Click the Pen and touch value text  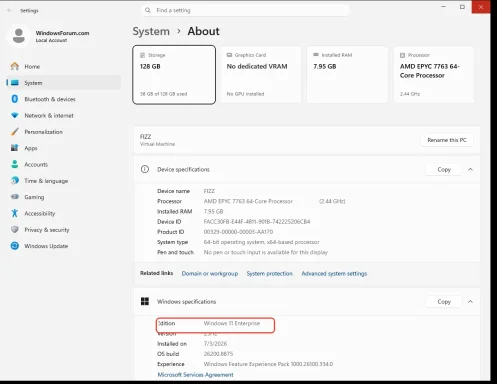(266, 252)
